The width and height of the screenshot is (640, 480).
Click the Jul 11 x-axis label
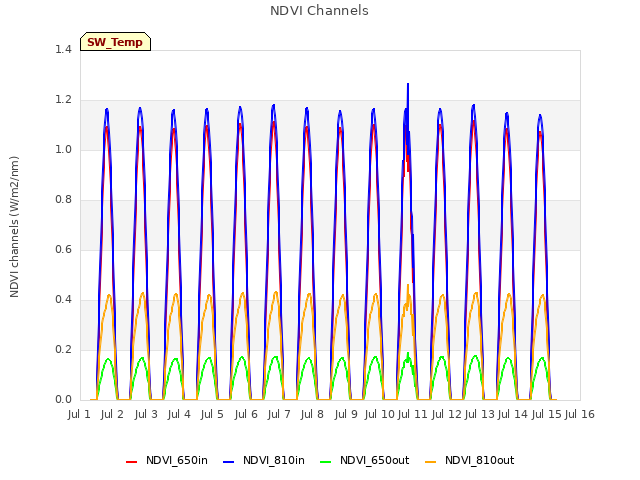[x=412, y=414]
